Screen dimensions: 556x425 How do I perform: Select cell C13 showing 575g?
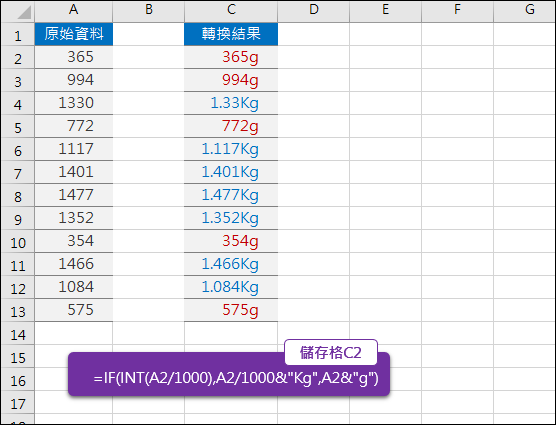pyautogui.click(x=231, y=310)
